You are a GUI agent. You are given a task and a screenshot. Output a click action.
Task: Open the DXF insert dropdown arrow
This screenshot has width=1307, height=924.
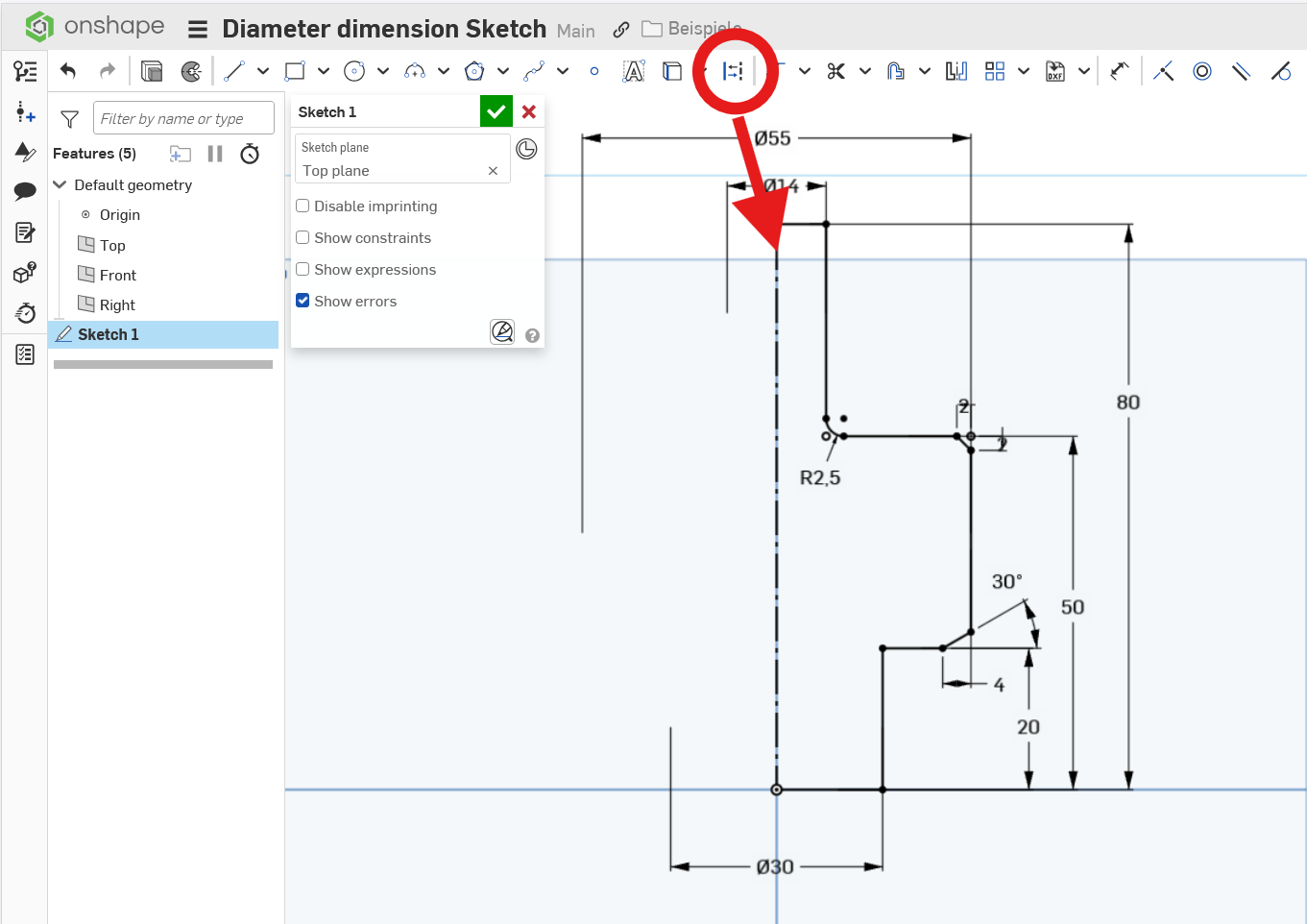coord(1084,71)
